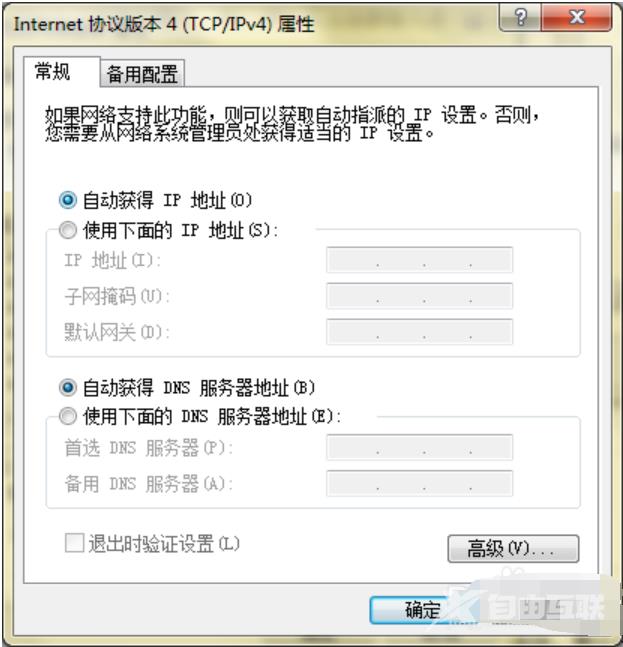Enable the 退出时验证设置 checkbox

(x=75, y=543)
